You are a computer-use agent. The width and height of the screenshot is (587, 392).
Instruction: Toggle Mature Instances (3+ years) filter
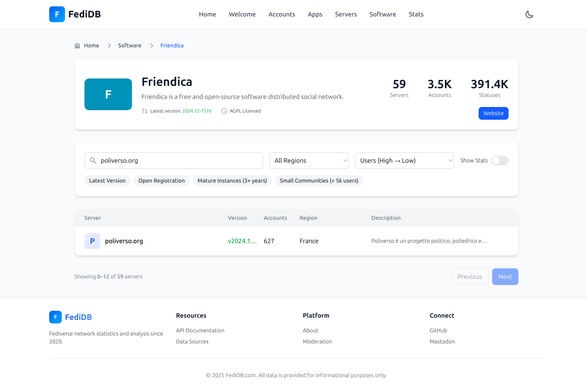pos(232,181)
